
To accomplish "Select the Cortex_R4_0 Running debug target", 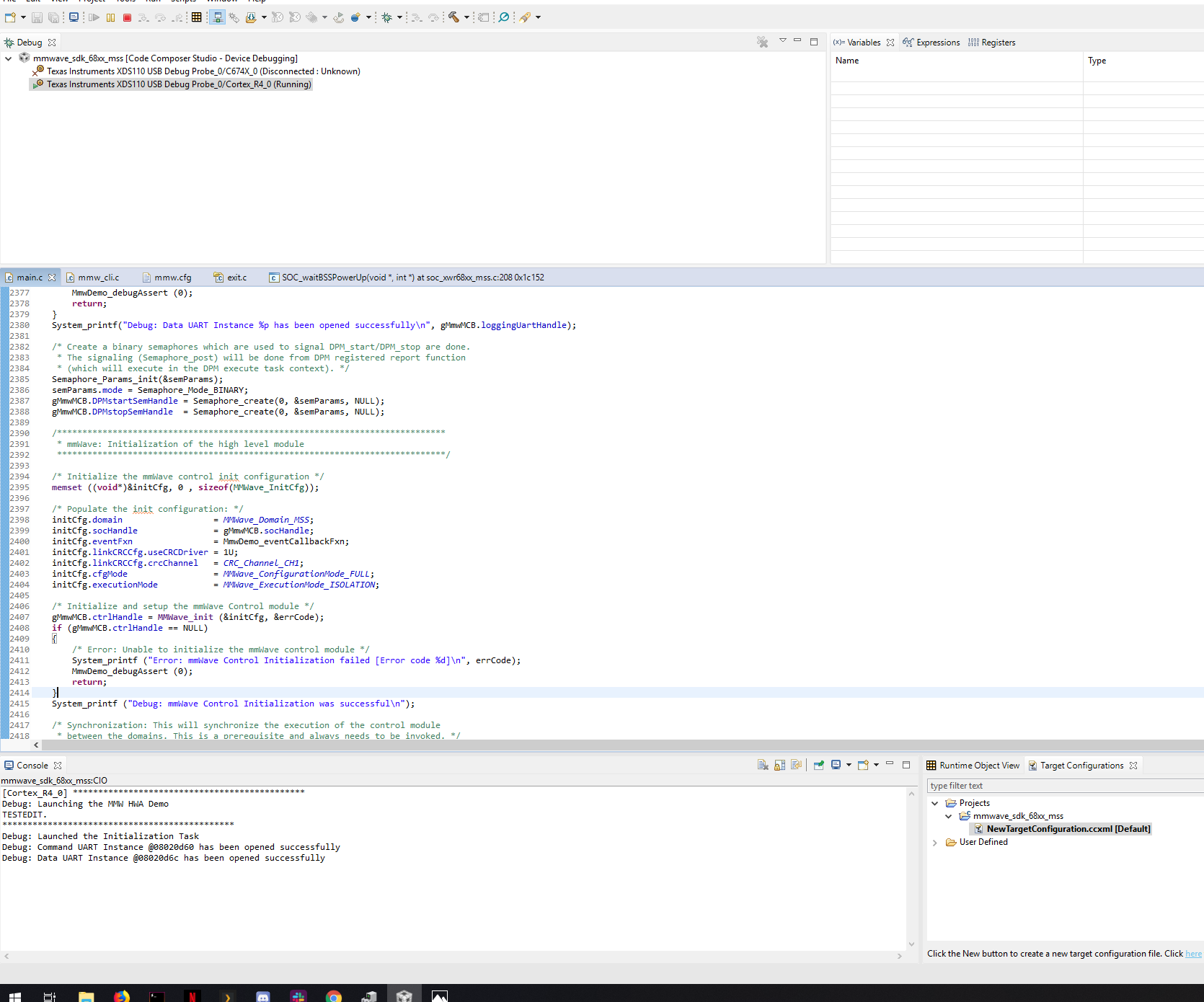I will tap(179, 84).
